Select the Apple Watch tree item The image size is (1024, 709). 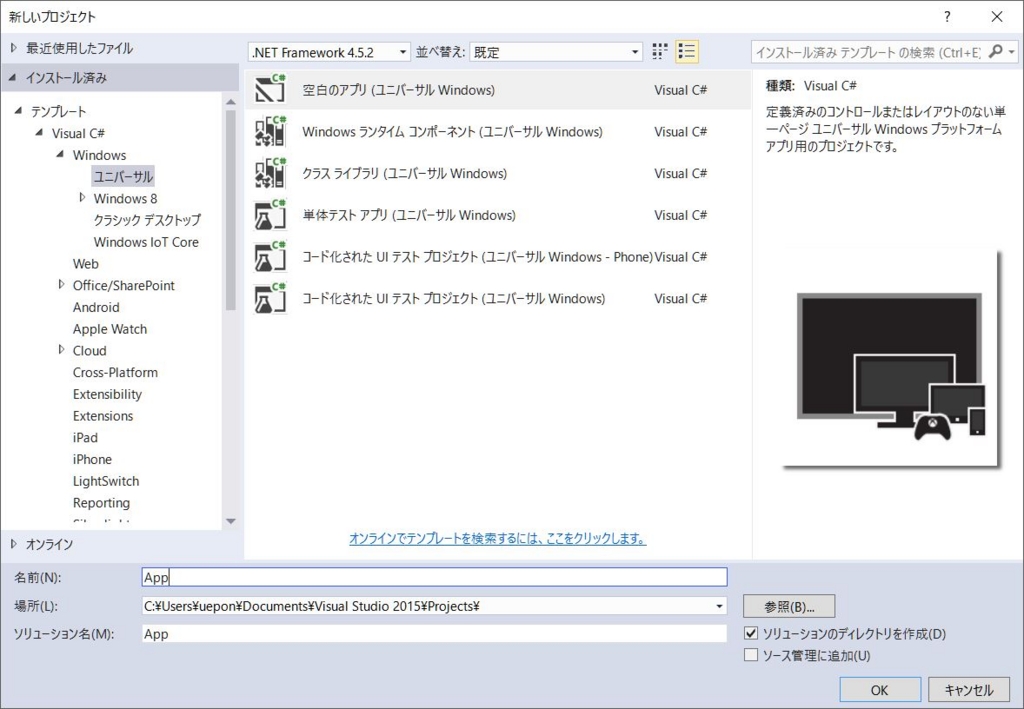110,329
